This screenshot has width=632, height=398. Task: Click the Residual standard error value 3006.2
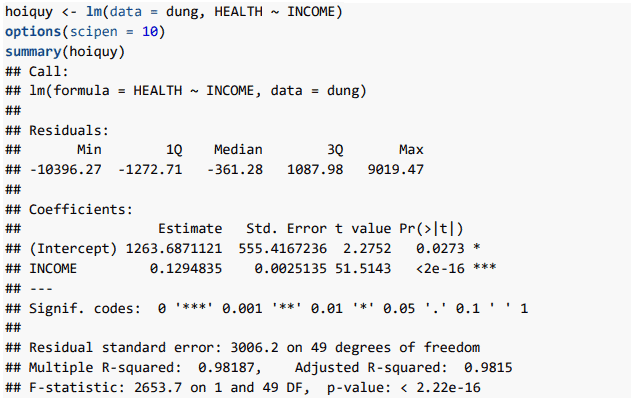254,347
